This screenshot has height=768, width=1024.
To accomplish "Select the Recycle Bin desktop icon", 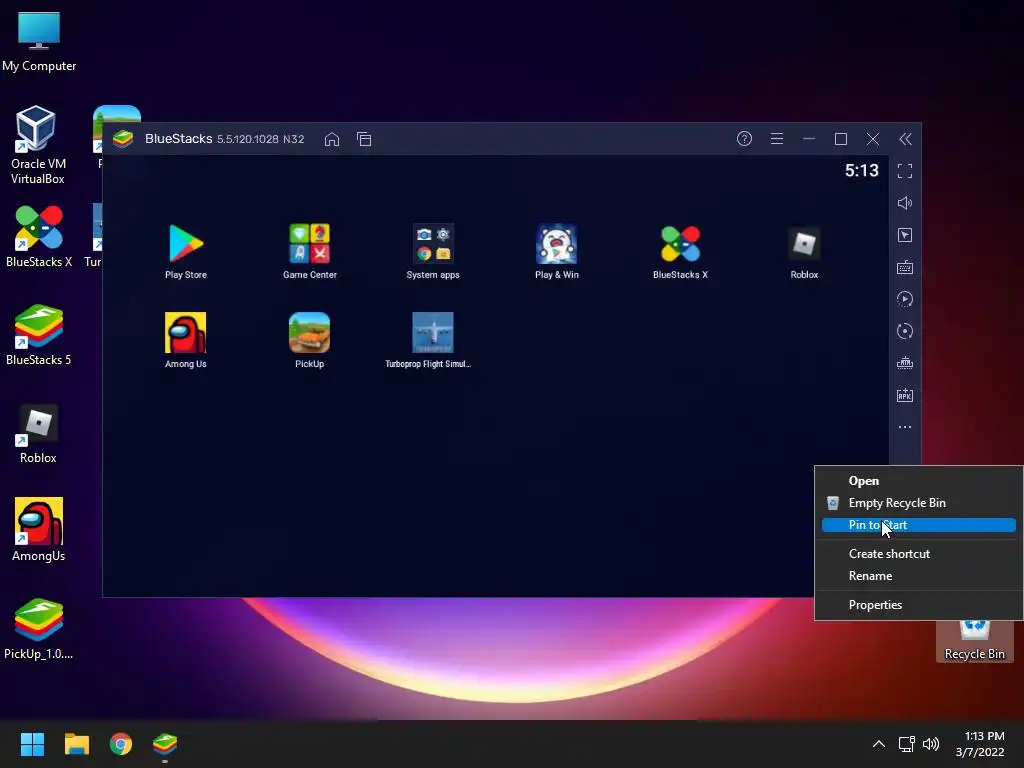I will tap(974, 641).
